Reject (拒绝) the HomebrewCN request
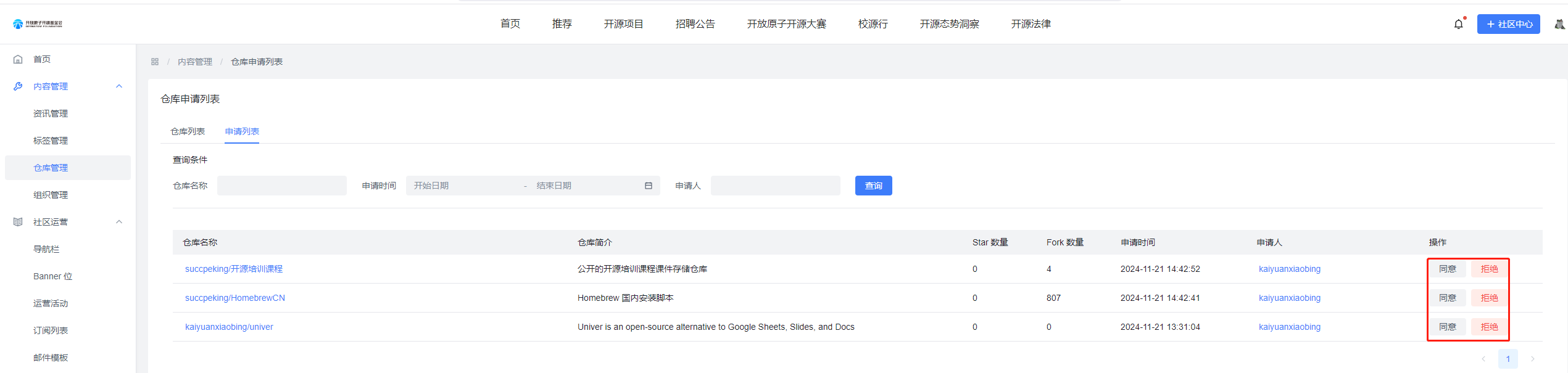1568x373 pixels. pyautogui.click(x=1489, y=298)
